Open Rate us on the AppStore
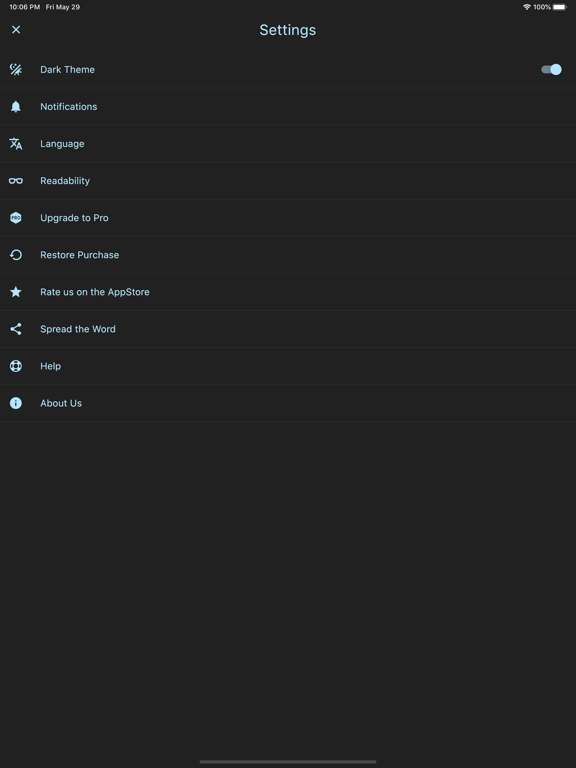Image resolution: width=576 pixels, height=768 pixels. pos(288,292)
